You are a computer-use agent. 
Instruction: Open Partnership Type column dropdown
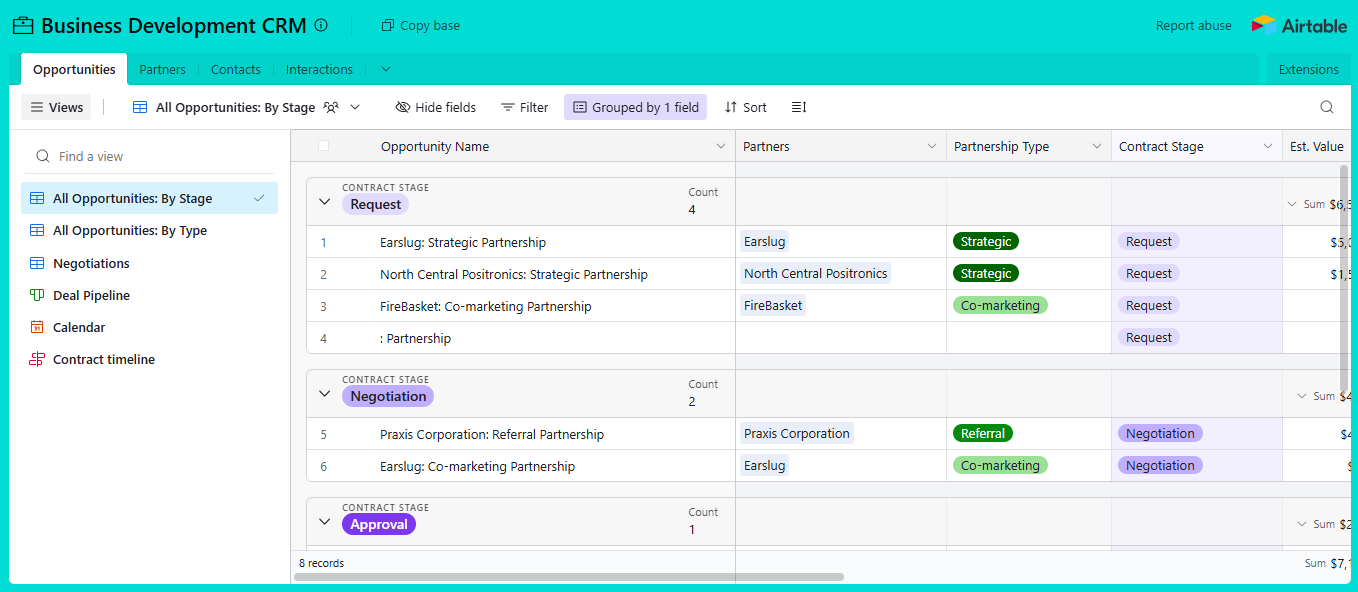[1097, 146]
